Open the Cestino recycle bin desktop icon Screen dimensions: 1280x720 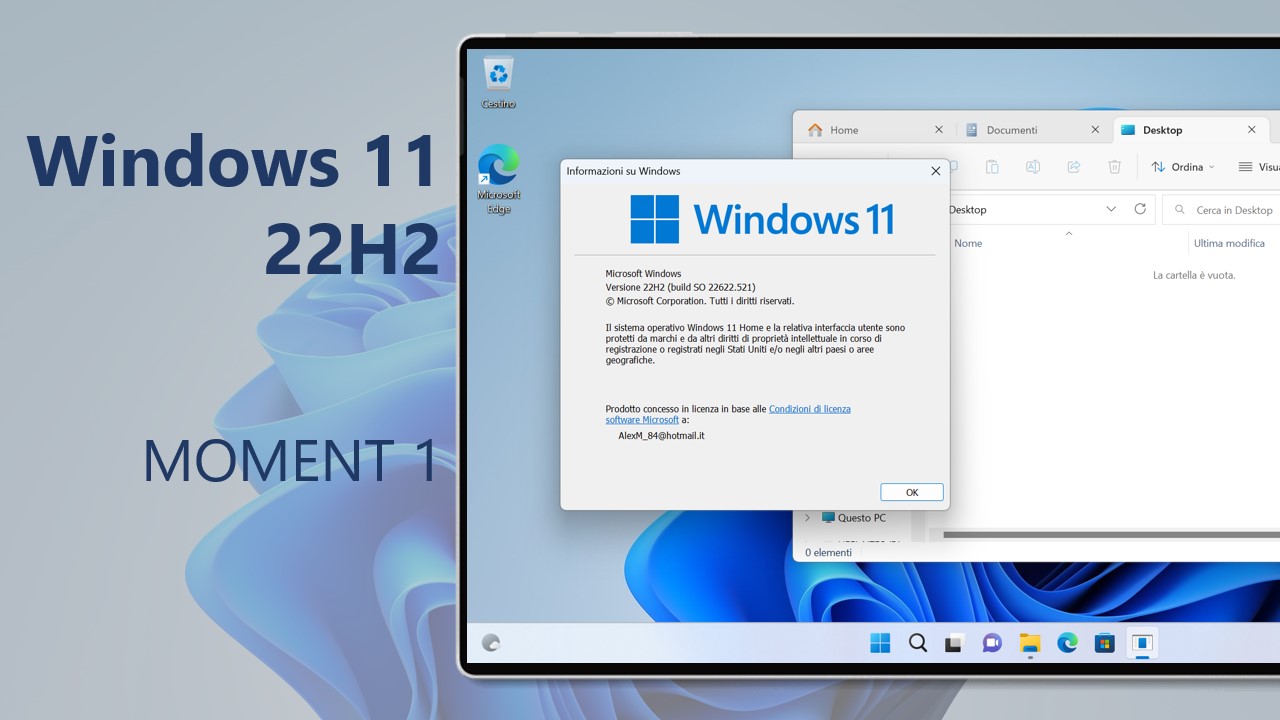pyautogui.click(x=498, y=82)
